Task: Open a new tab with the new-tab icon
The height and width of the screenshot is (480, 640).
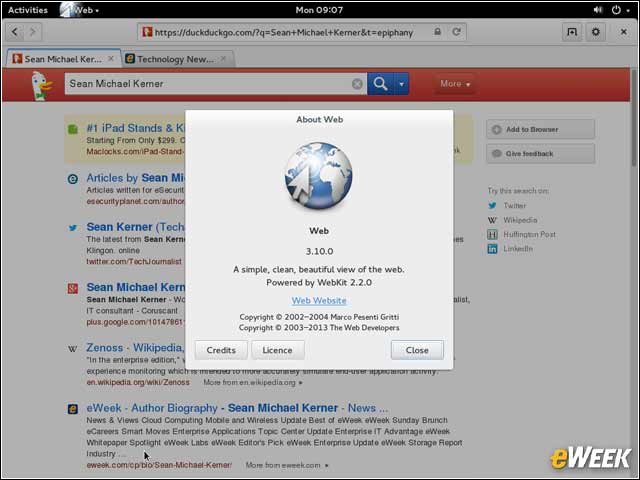Action: point(572,31)
